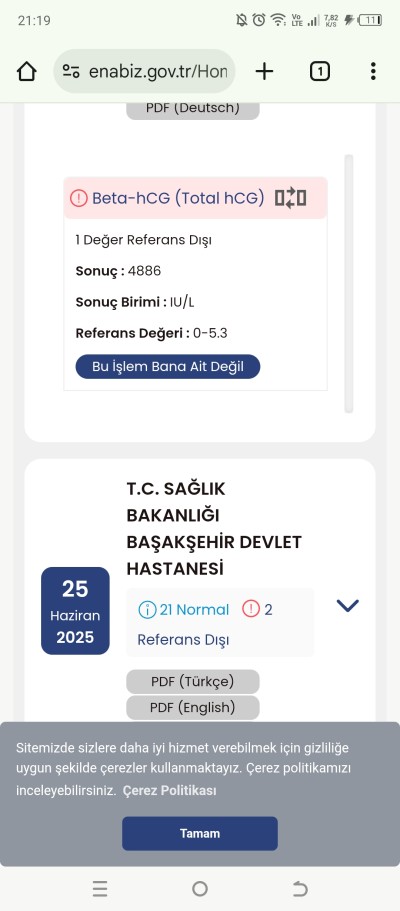Tap the browser home icon

click(x=27, y=71)
